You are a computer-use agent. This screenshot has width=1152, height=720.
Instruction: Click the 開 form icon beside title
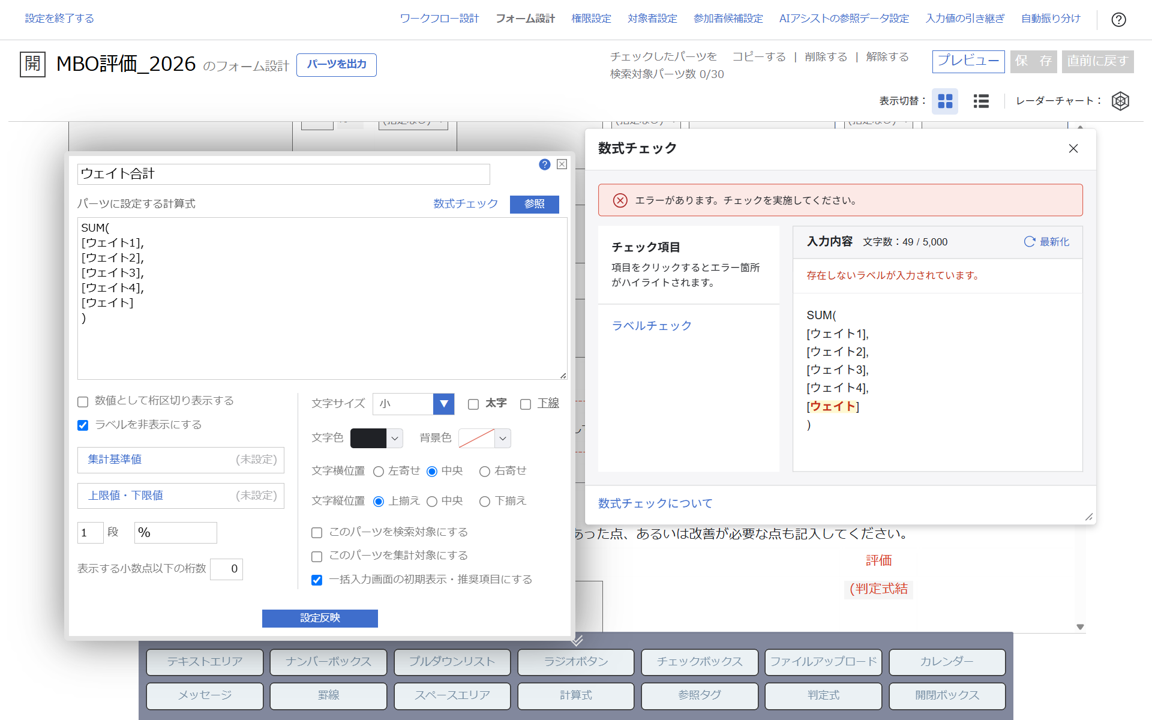(32, 64)
